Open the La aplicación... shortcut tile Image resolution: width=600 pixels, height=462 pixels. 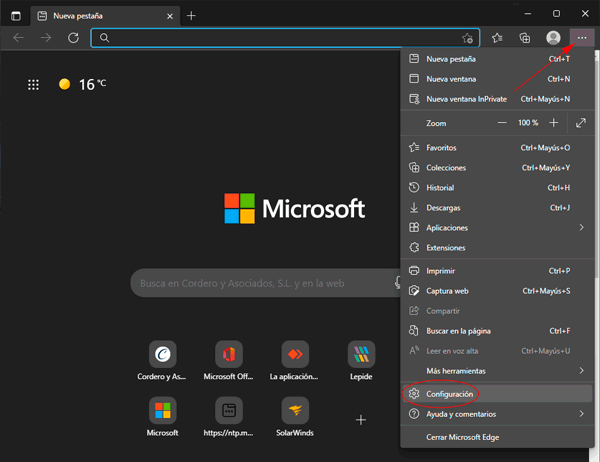(295, 361)
